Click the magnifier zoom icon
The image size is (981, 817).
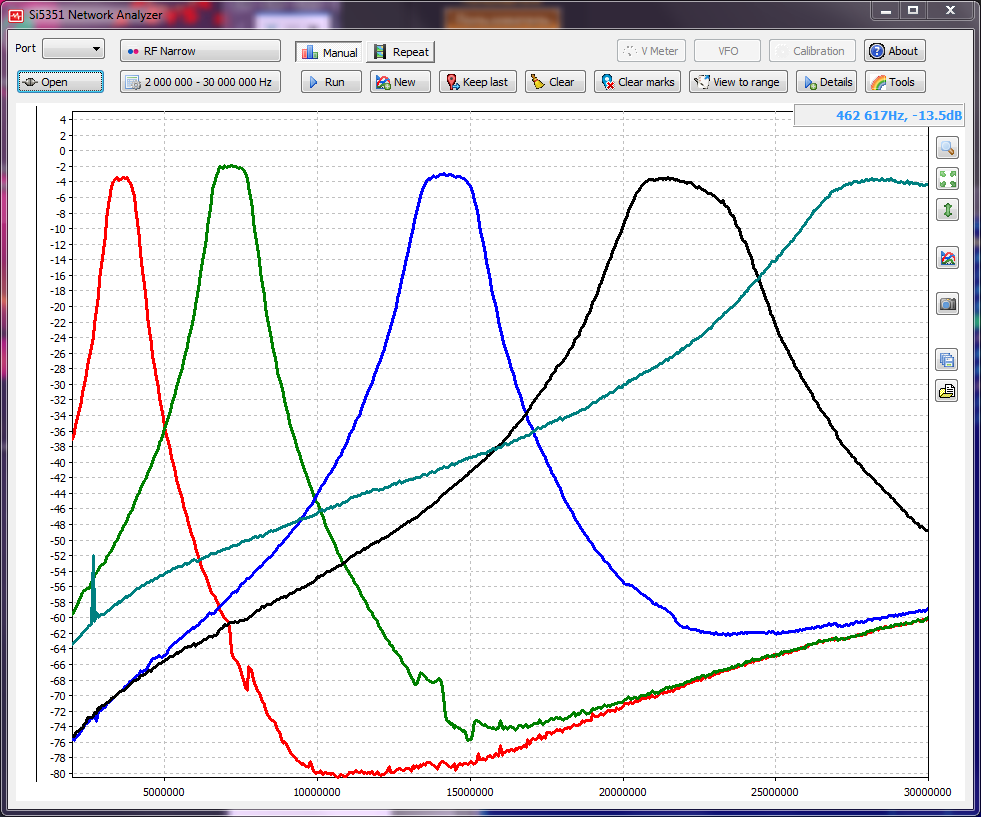click(946, 148)
